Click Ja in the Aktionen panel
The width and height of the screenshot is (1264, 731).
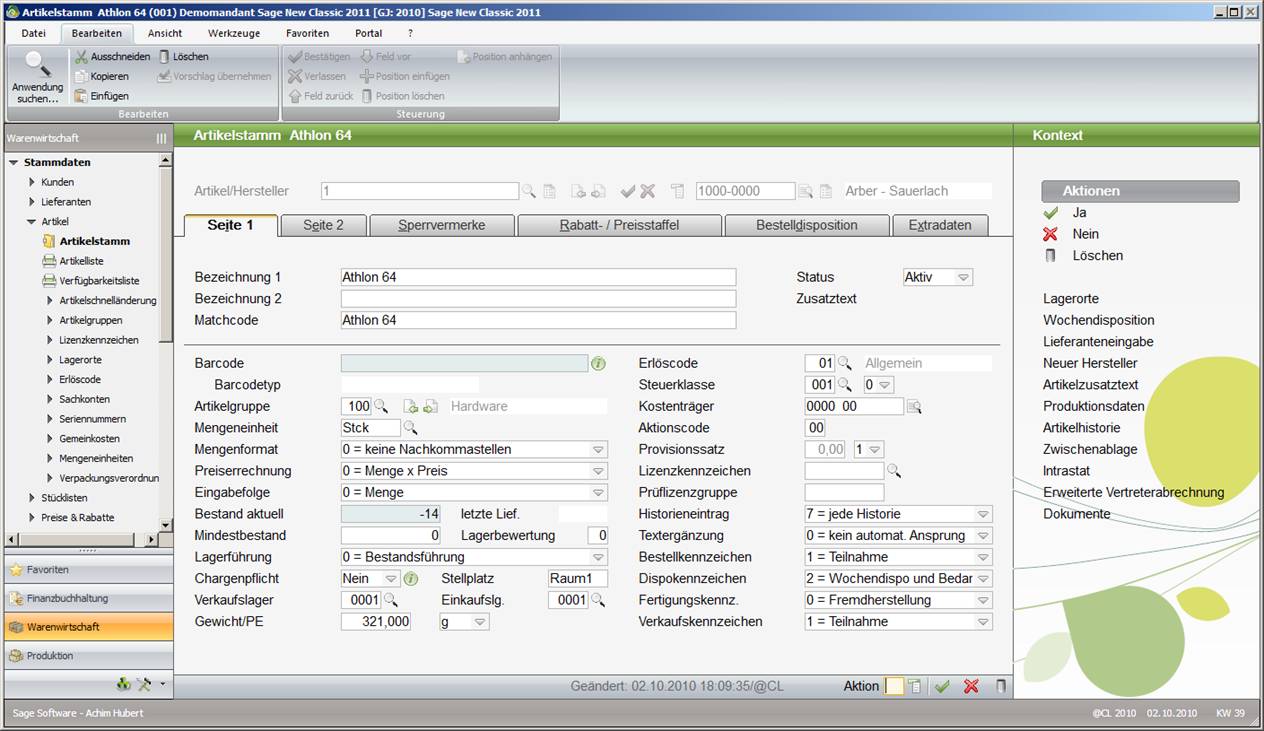pyautogui.click(x=1079, y=213)
